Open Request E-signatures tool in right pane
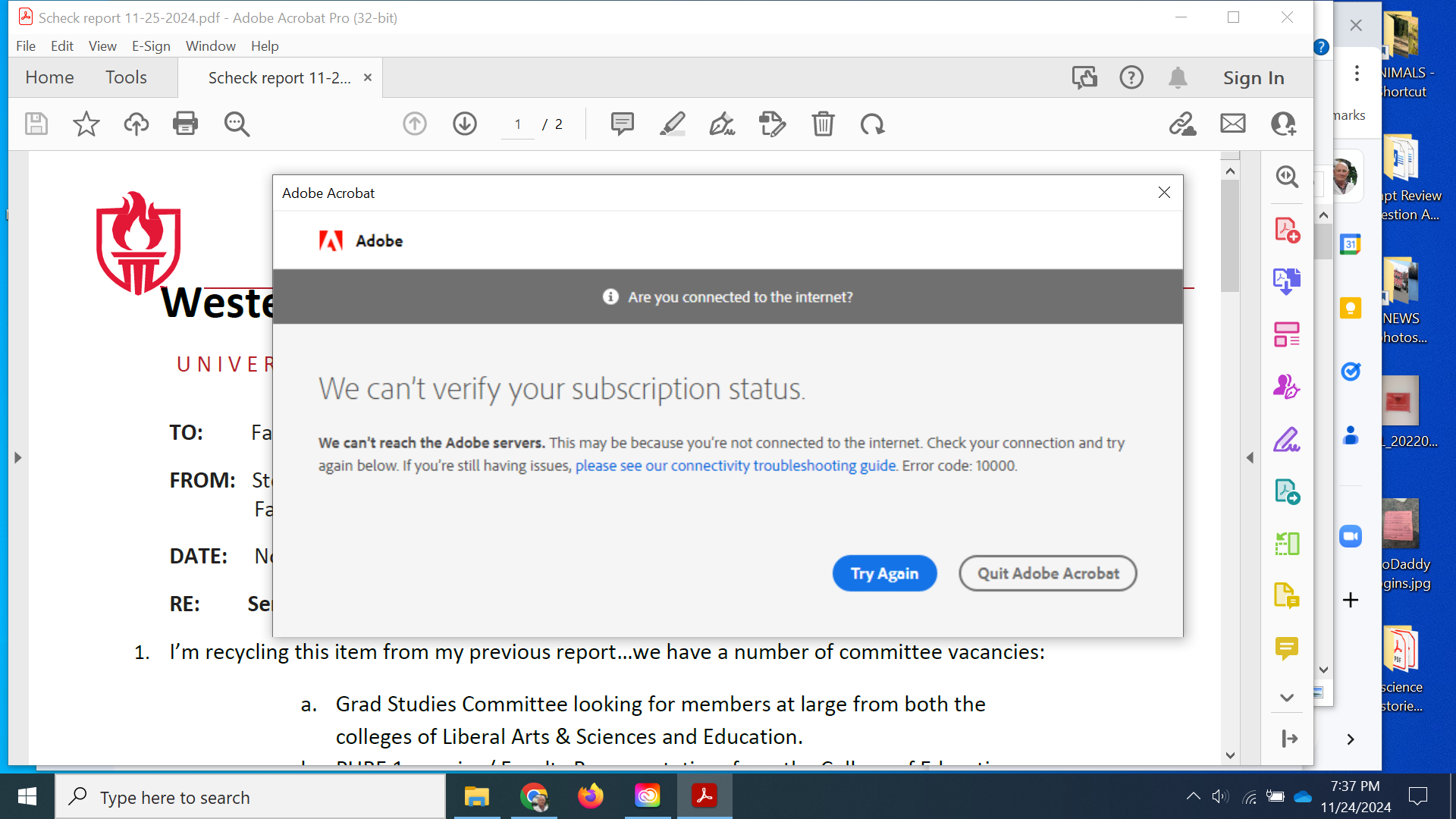This screenshot has height=819, width=1456. (x=1287, y=387)
